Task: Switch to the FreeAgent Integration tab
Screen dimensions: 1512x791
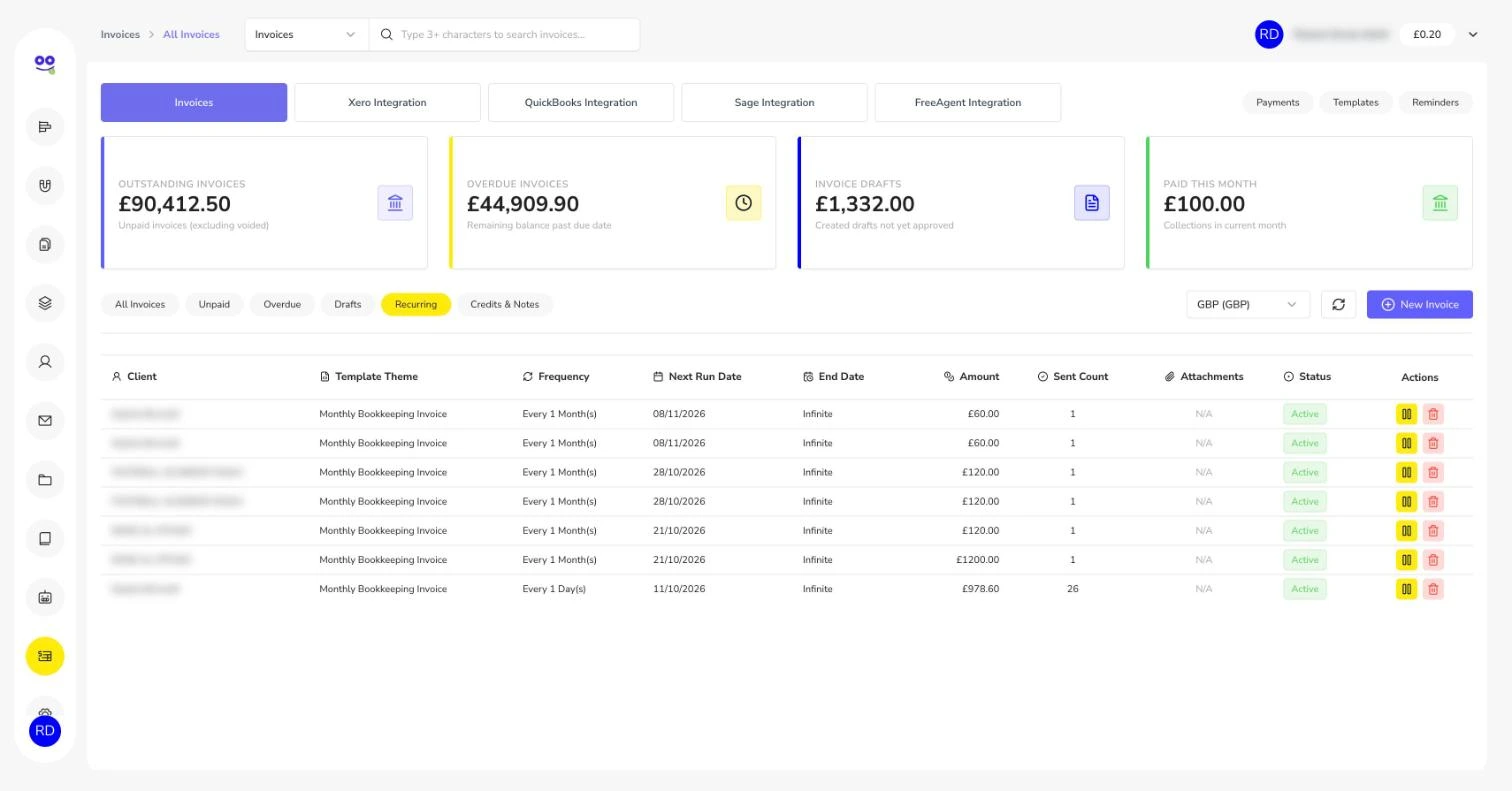Action: [968, 103]
